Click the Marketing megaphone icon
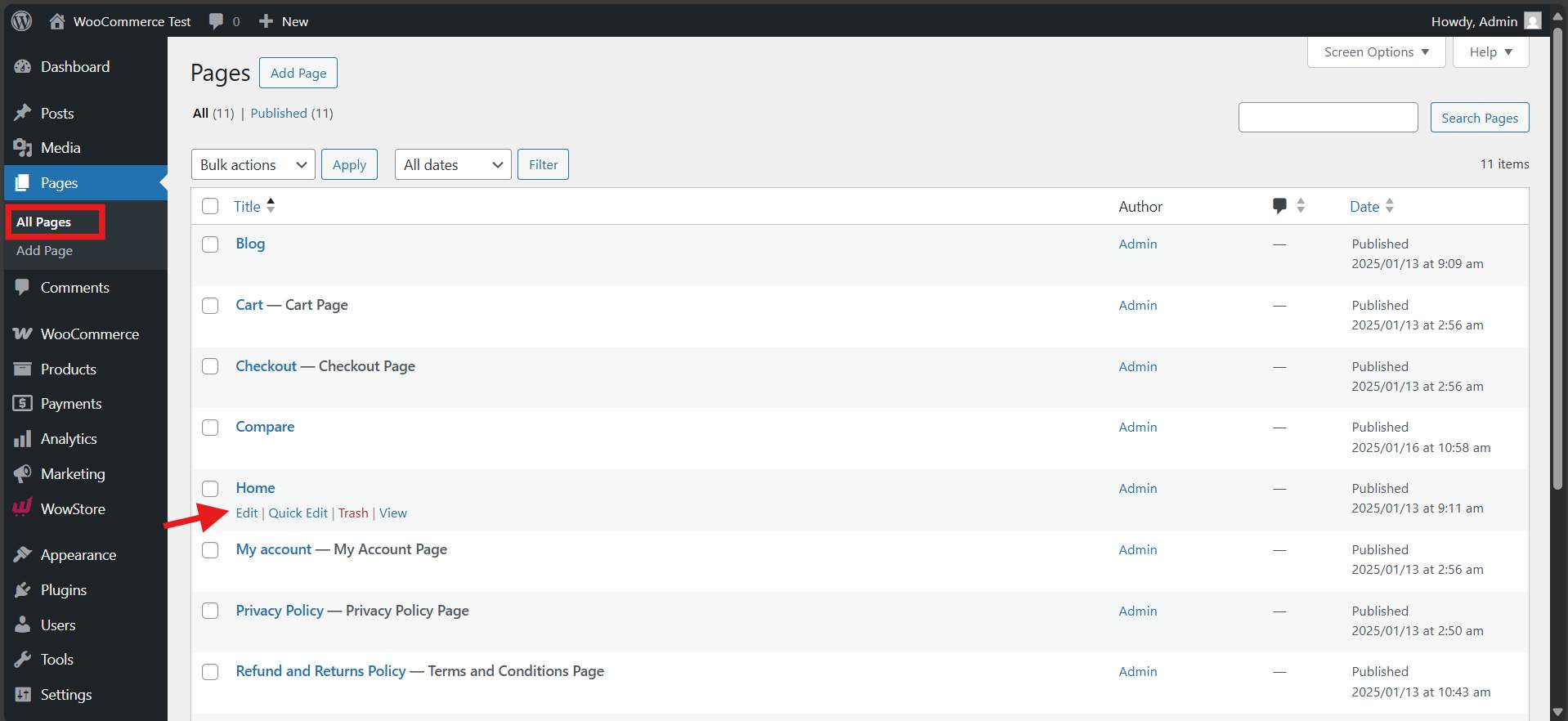The width and height of the screenshot is (1568, 721). [x=23, y=474]
